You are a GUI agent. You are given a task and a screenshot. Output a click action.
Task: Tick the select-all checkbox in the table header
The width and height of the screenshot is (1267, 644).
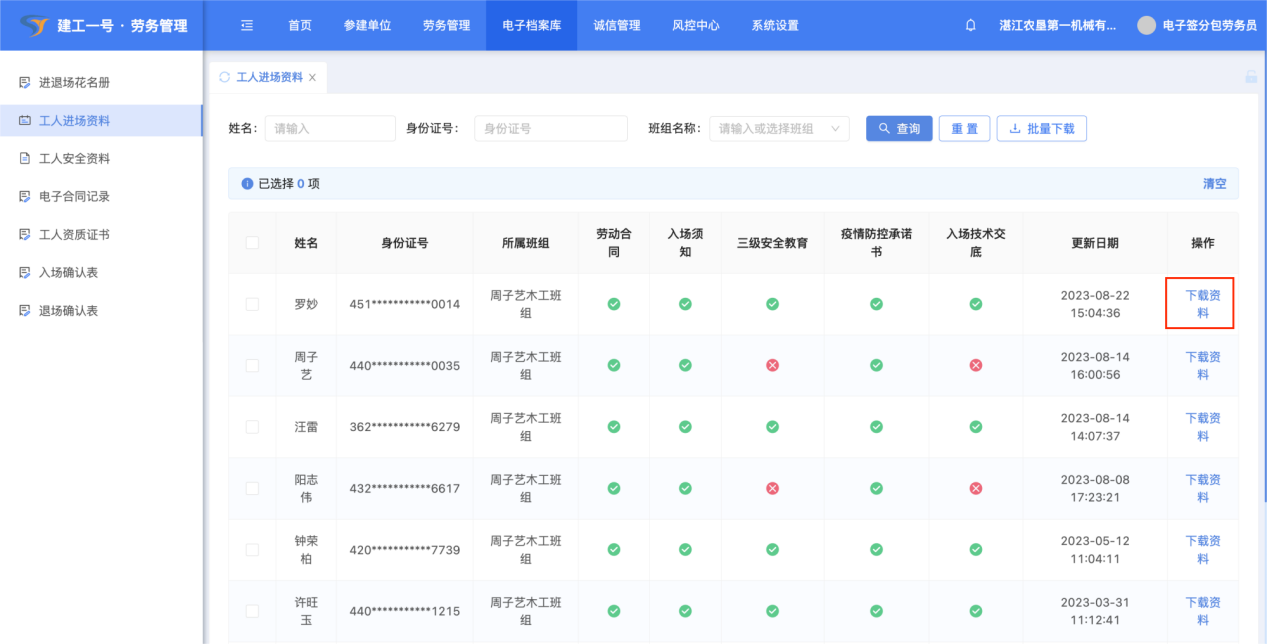pyautogui.click(x=252, y=243)
